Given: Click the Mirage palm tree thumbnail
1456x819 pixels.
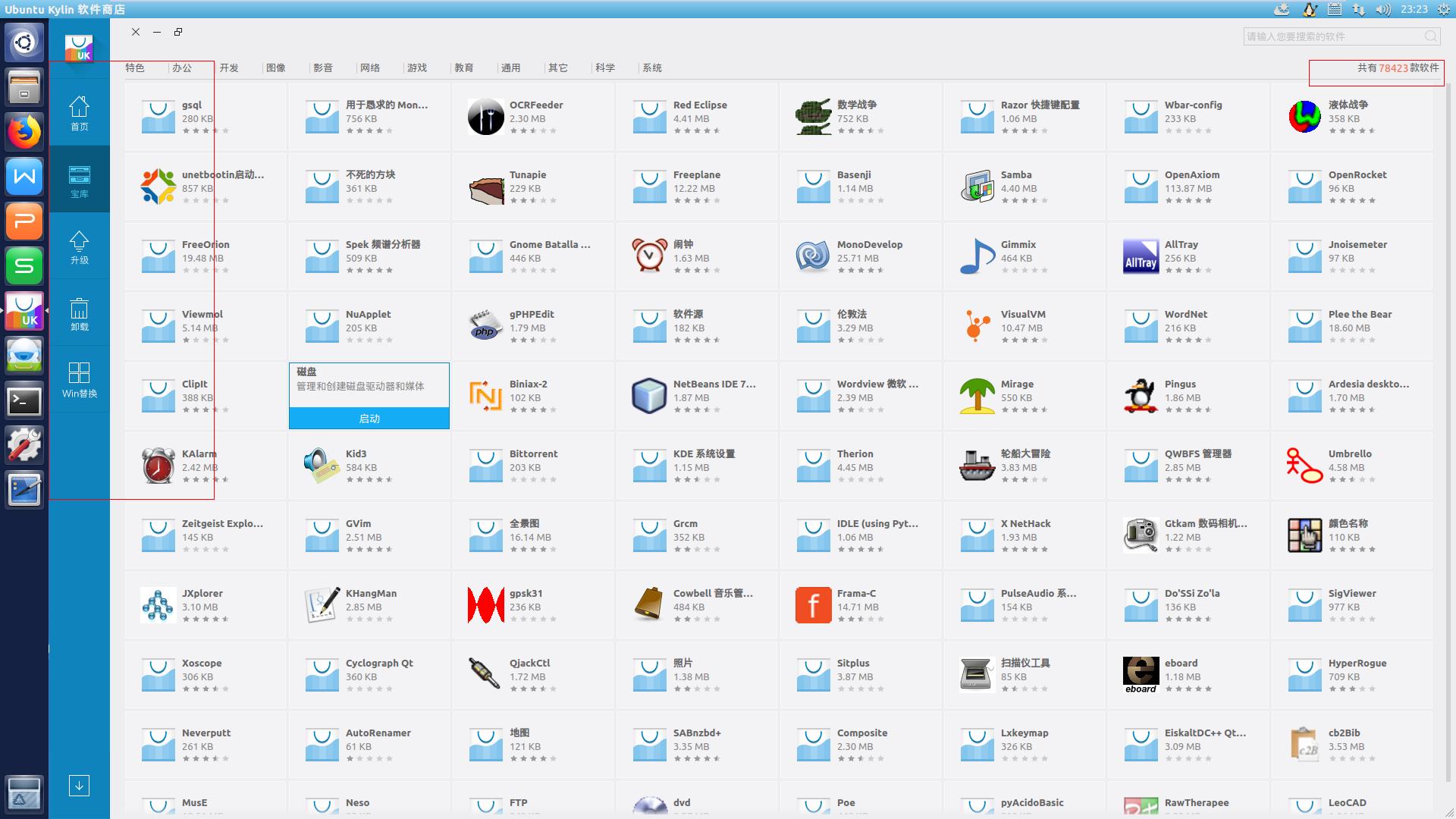Looking at the screenshot, I should pyautogui.click(x=977, y=396).
